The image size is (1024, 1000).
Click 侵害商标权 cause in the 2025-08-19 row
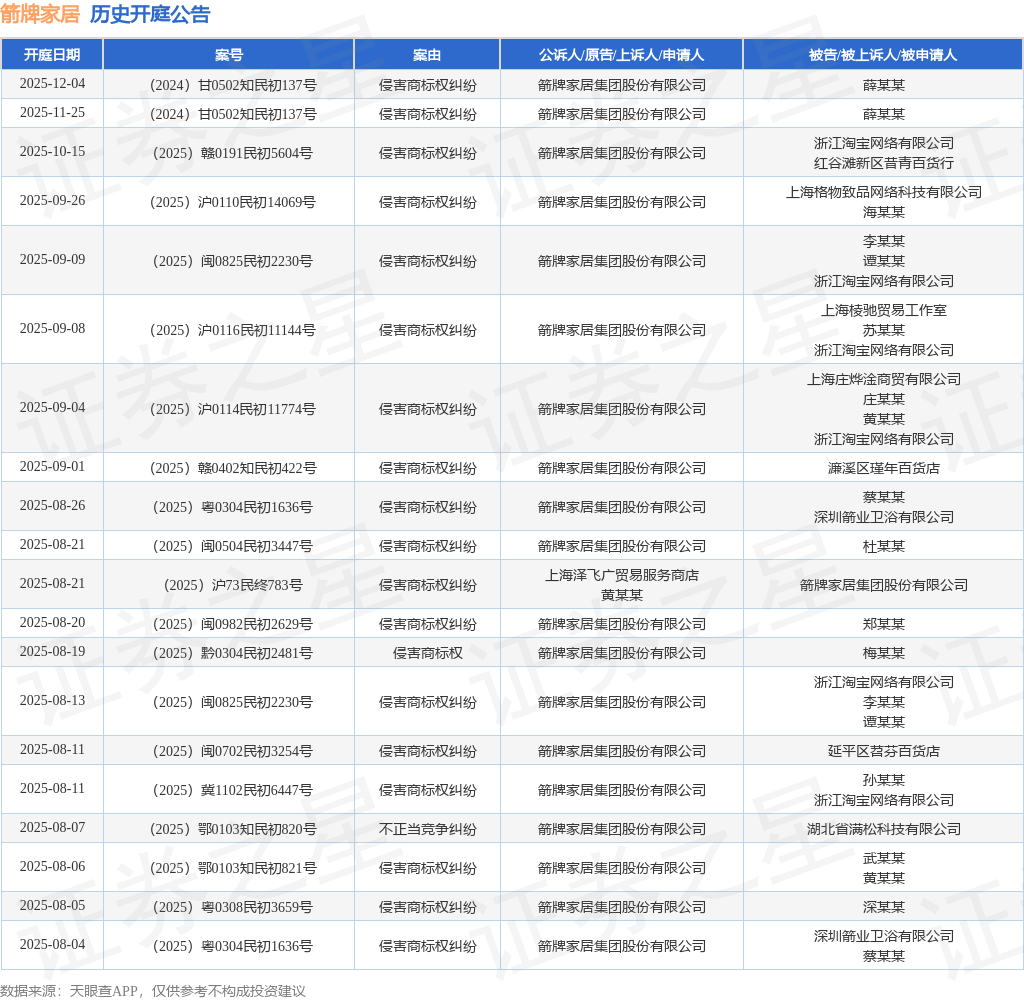pyautogui.click(x=427, y=653)
